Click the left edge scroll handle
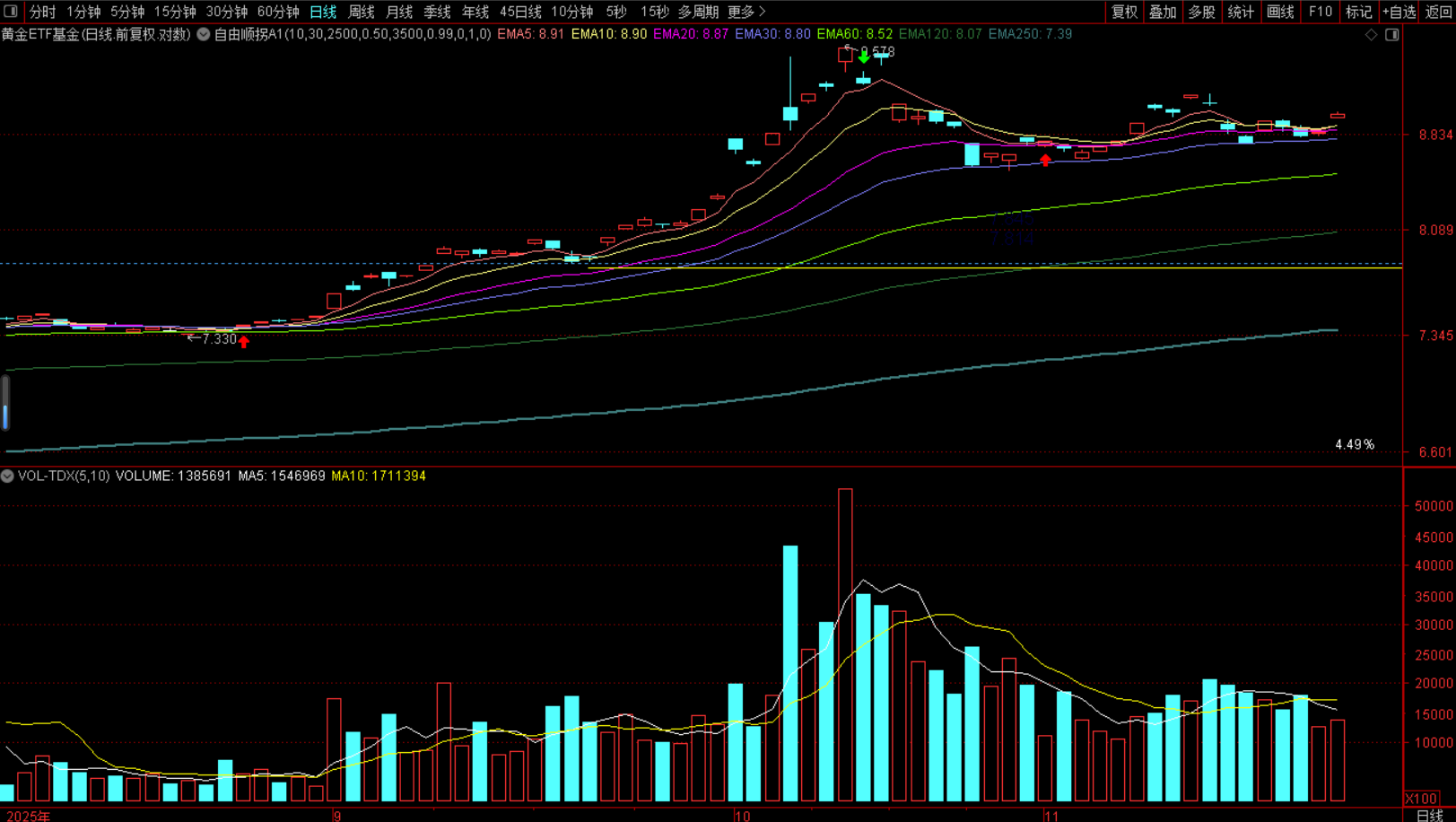 [x=5, y=402]
